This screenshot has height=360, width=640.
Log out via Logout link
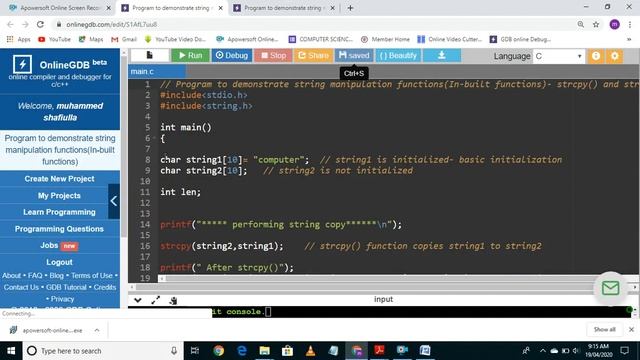click(x=59, y=262)
